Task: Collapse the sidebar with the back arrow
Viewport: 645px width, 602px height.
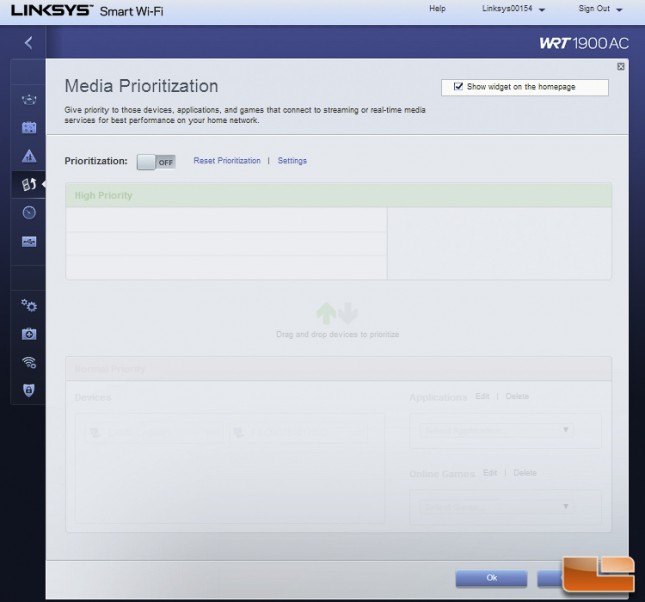Action: click(x=28, y=42)
